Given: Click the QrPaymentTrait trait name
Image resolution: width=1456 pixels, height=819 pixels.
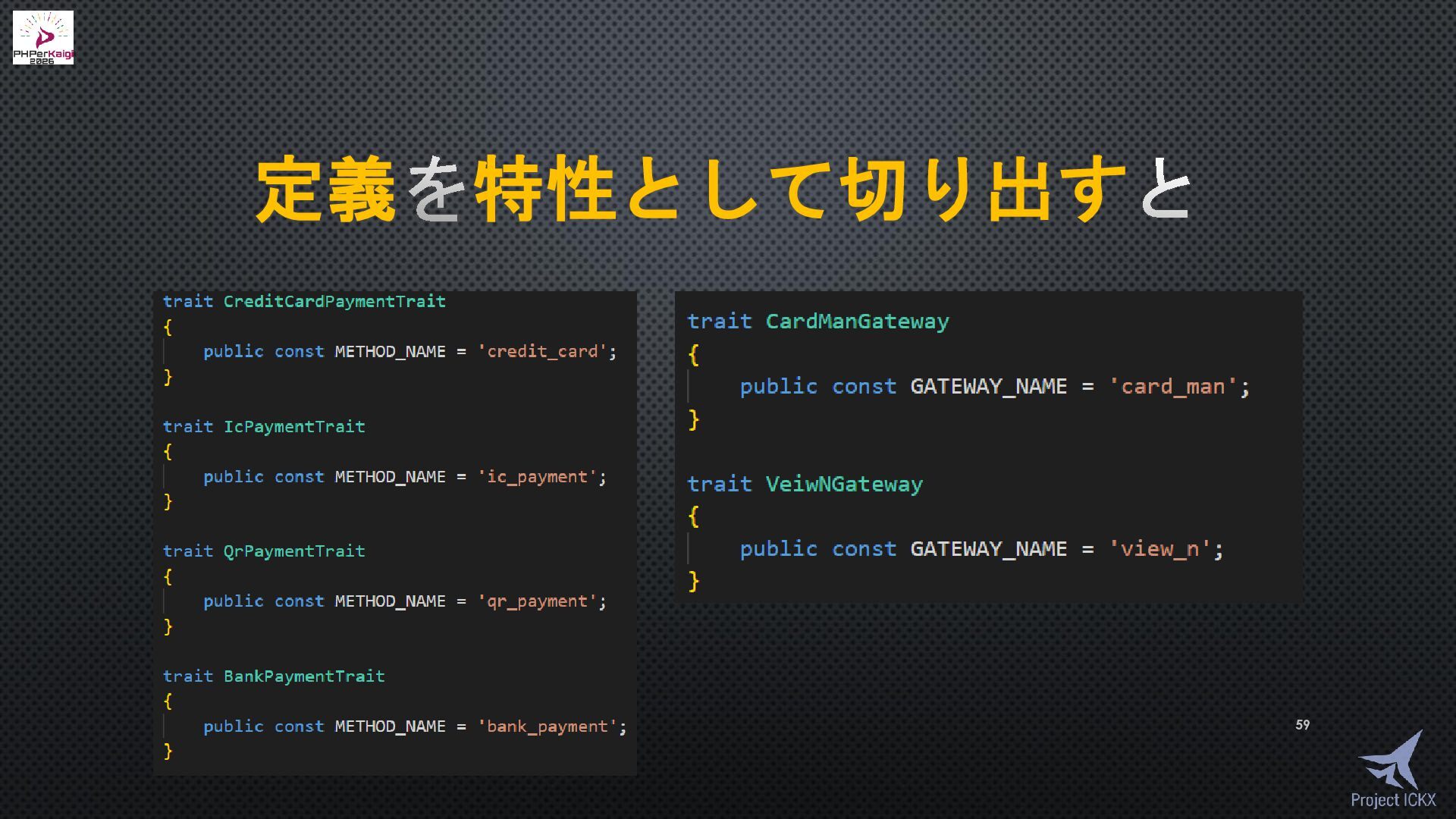Looking at the screenshot, I should pyautogui.click(x=294, y=551).
